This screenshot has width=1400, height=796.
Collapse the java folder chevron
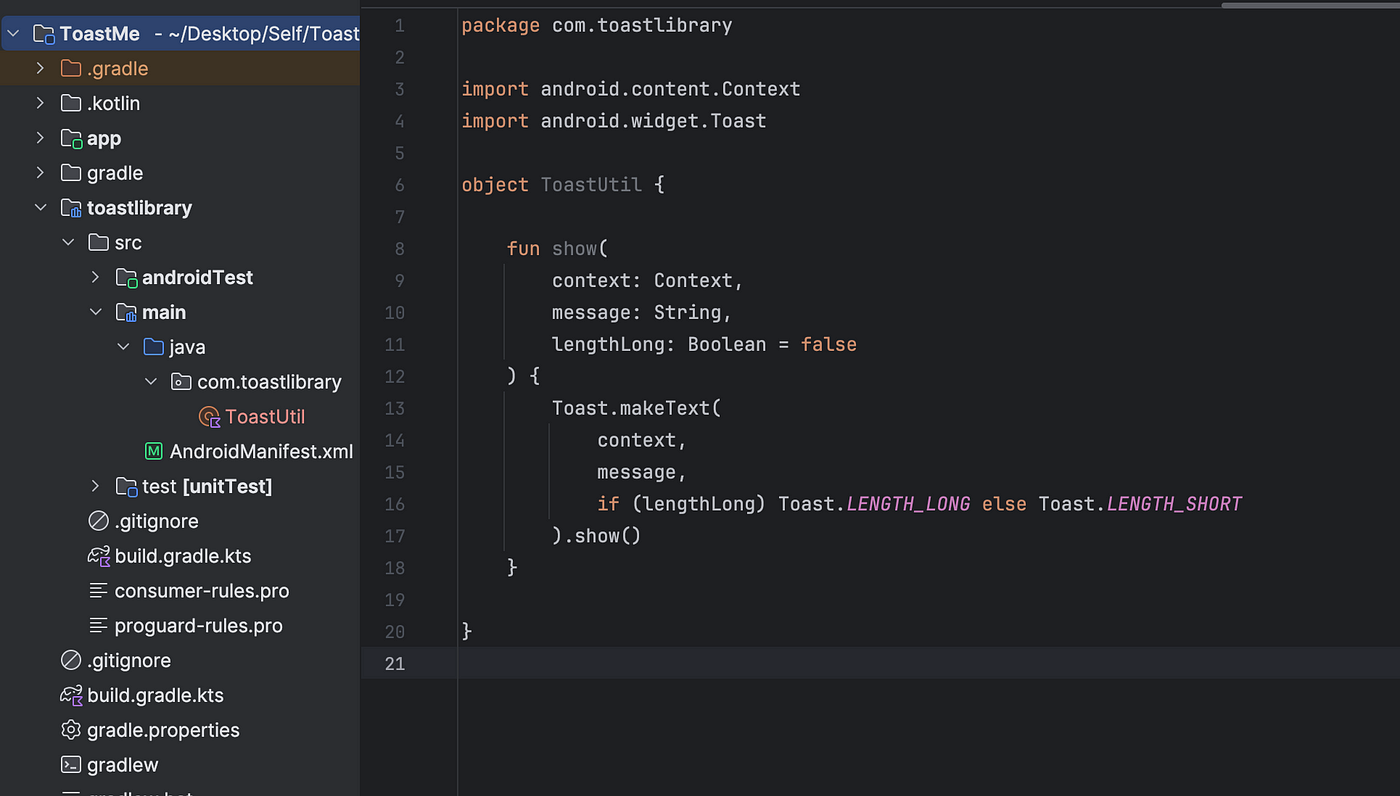tap(124, 347)
